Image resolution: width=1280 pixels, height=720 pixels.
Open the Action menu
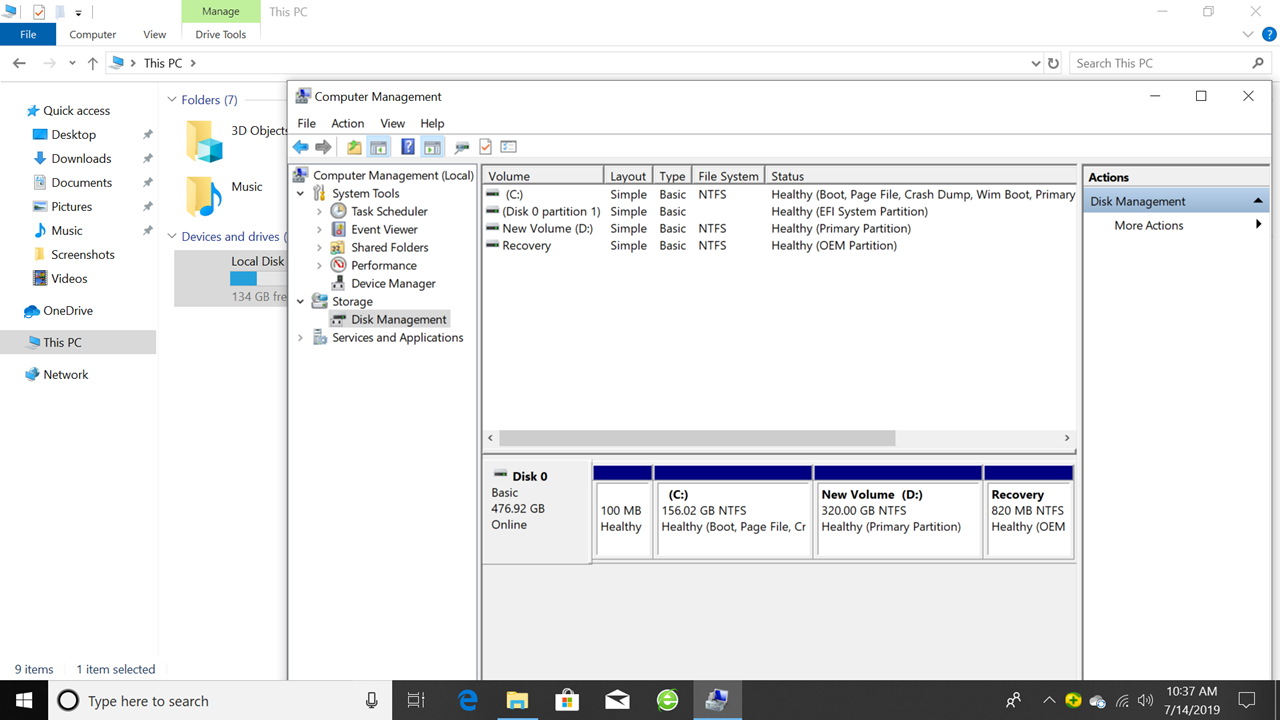pyautogui.click(x=347, y=123)
